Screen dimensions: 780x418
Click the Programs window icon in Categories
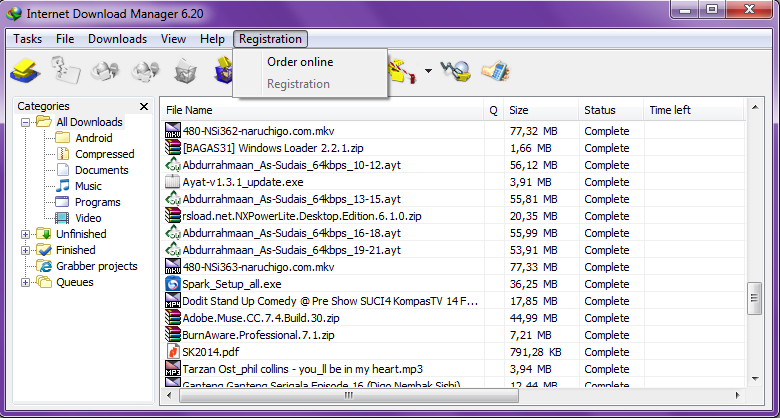point(62,202)
